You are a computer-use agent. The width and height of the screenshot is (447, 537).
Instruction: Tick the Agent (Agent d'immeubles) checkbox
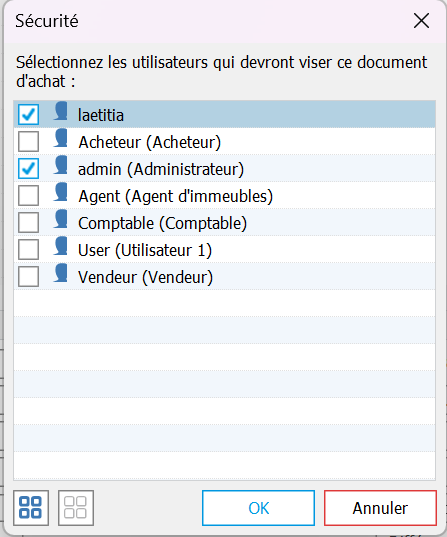click(28, 196)
